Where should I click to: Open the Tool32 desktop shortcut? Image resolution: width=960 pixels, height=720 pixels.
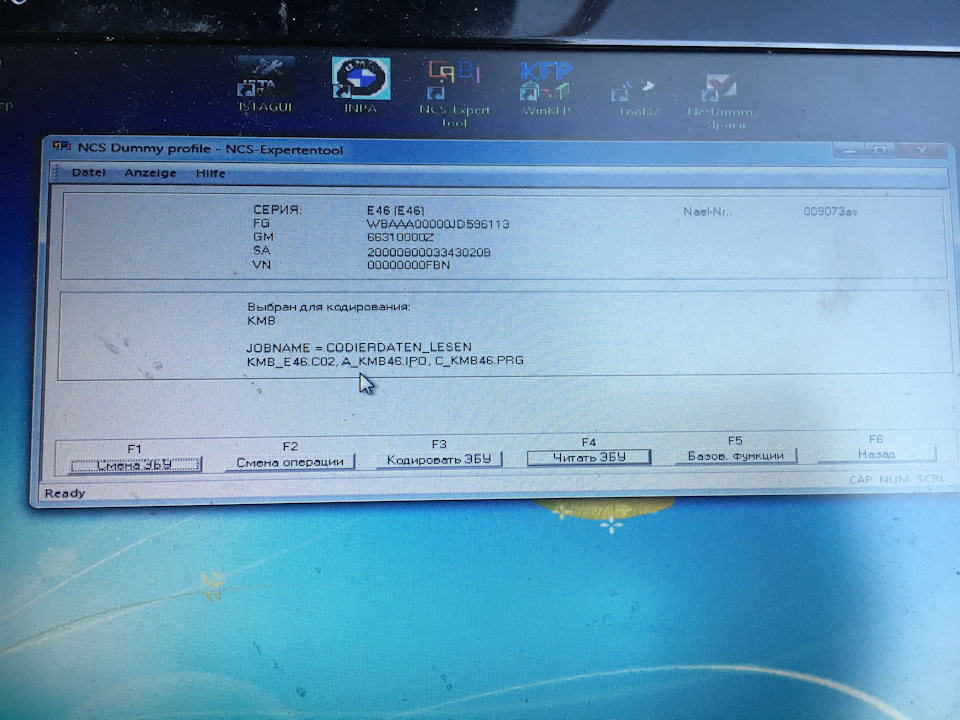tap(639, 97)
